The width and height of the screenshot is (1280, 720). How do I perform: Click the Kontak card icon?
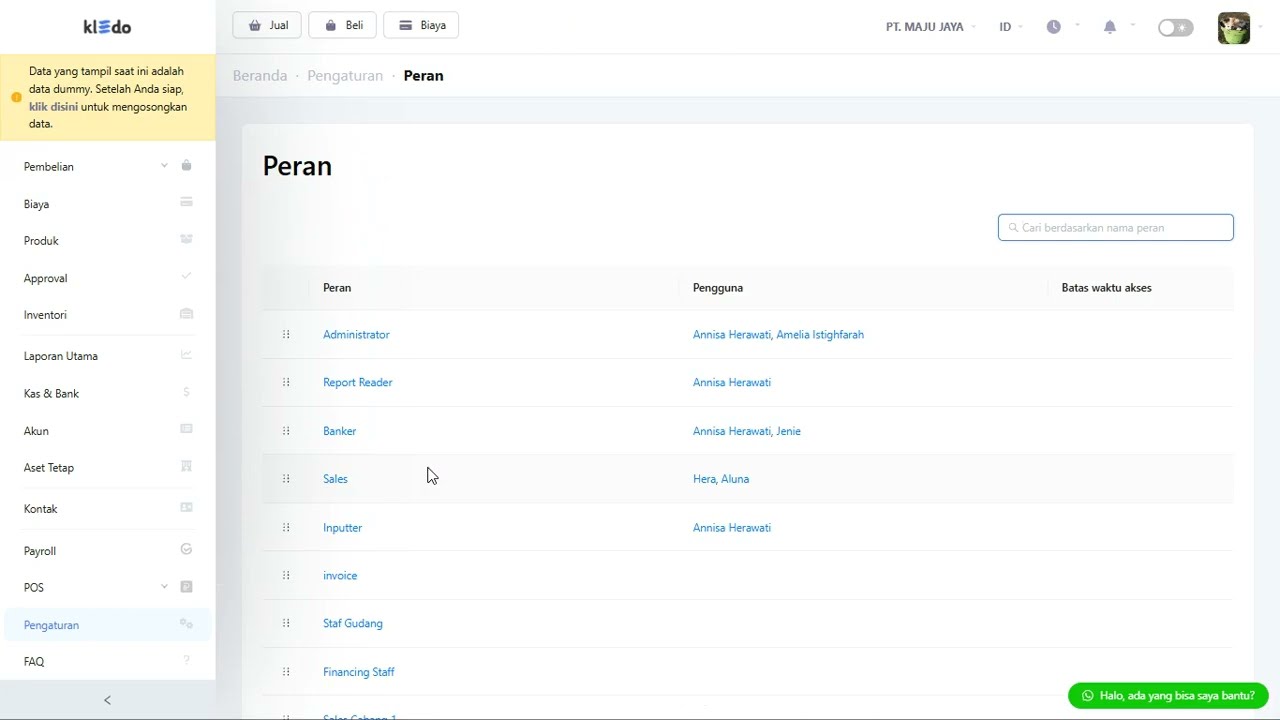coord(186,507)
